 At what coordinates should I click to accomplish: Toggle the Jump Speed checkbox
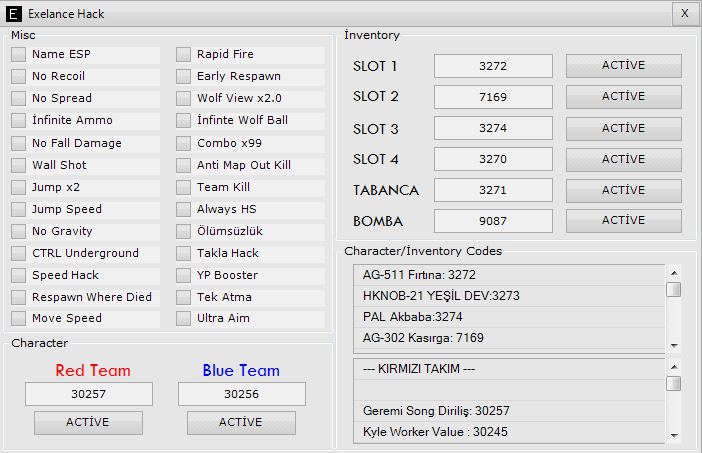pyautogui.click(x=18, y=209)
